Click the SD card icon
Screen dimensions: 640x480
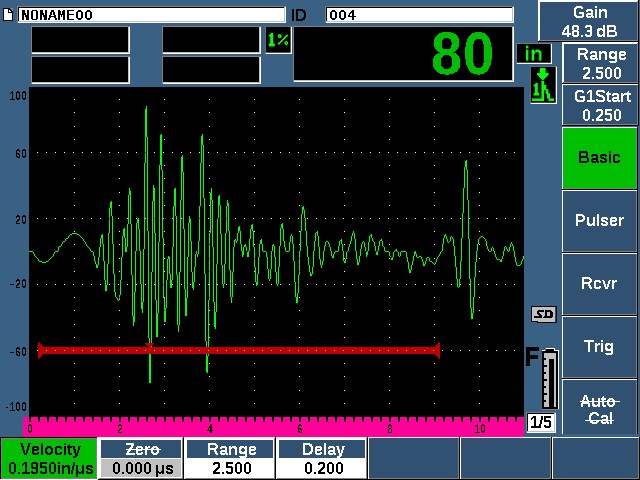click(x=543, y=315)
